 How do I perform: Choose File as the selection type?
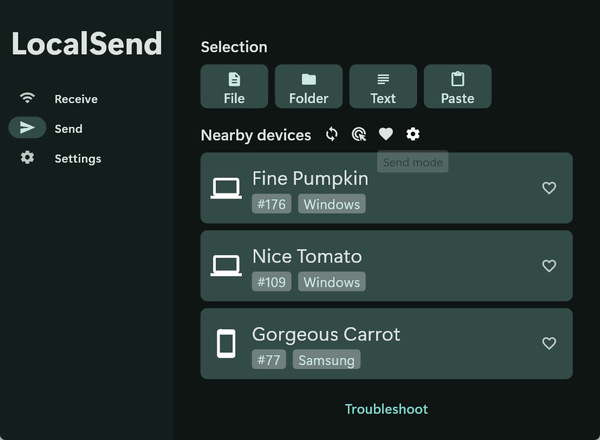[x=234, y=87]
